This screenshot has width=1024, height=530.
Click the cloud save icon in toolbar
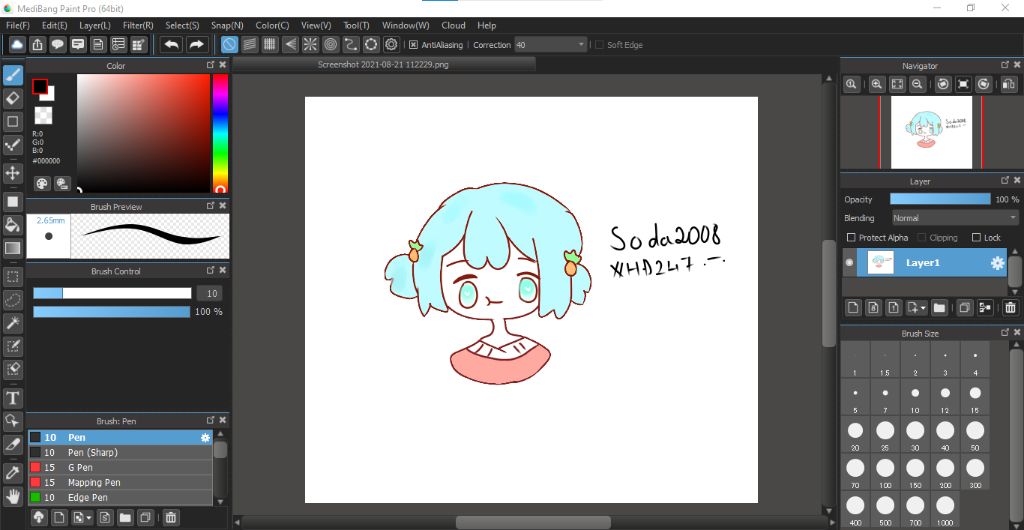click(x=17, y=44)
